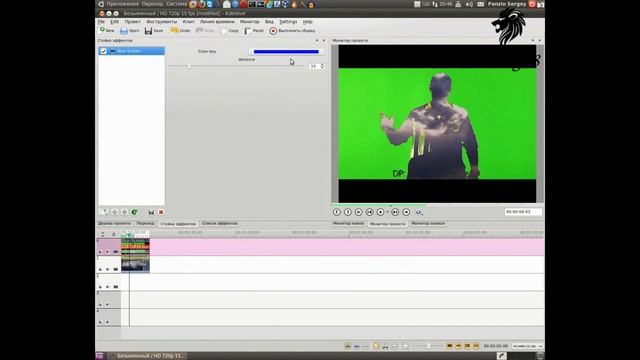Click the set zone start monitor button
The width and height of the screenshot is (640, 360).
click(x=337, y=212)
